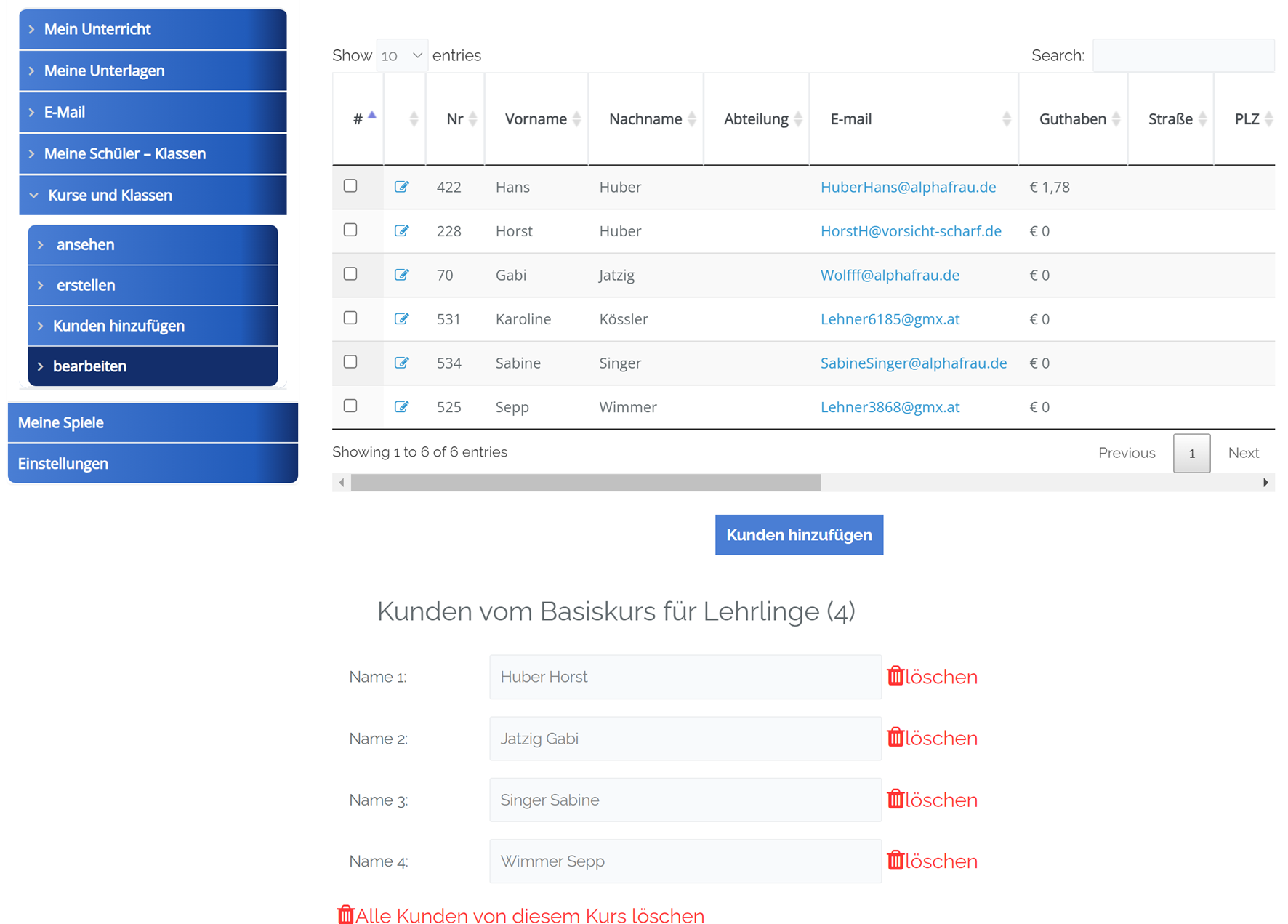Check the checkbox for Hans Huber
This screenshot has height=924, width=1288.
(x=350, y=186)
